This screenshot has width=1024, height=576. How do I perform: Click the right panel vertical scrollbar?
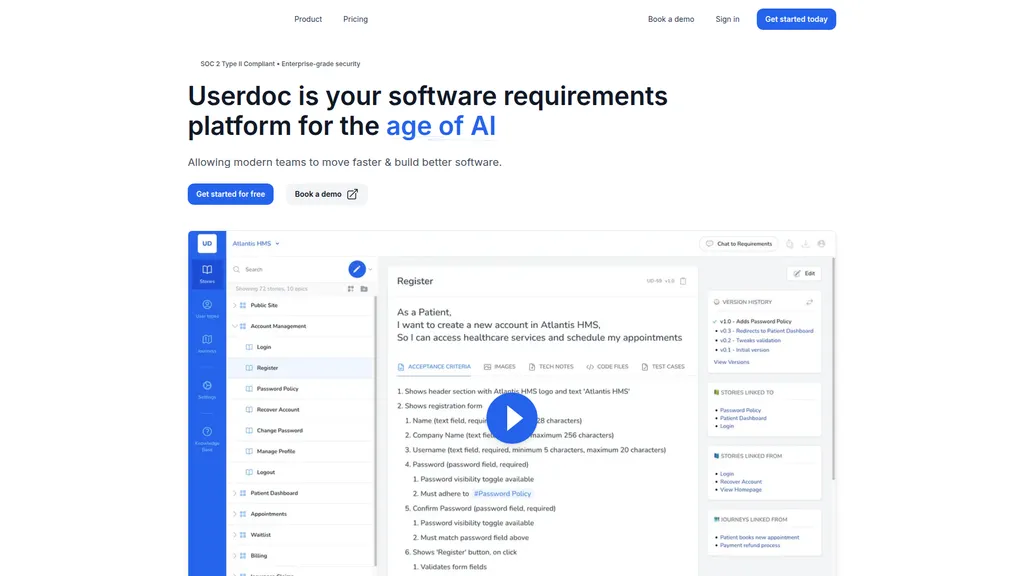[x=833, y=369]
